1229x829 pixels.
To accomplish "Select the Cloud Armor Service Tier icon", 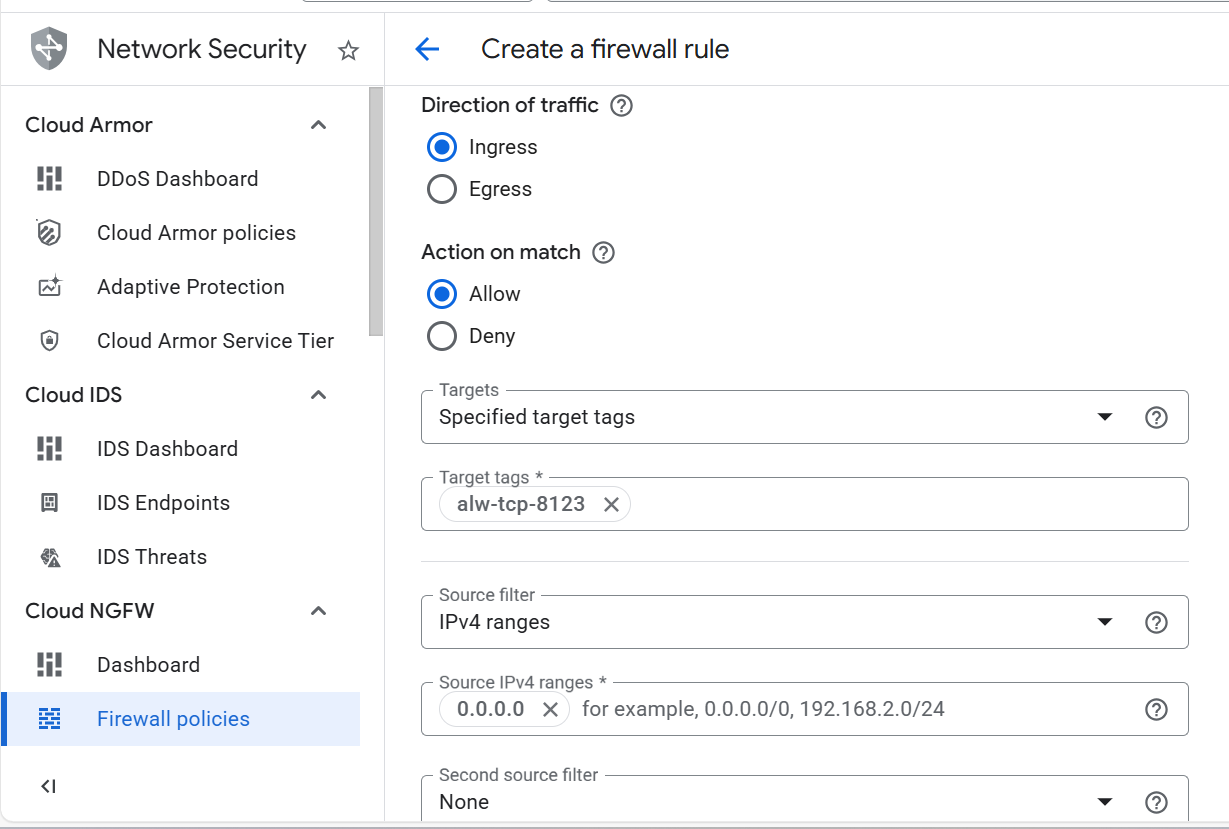I will [49, 340].
